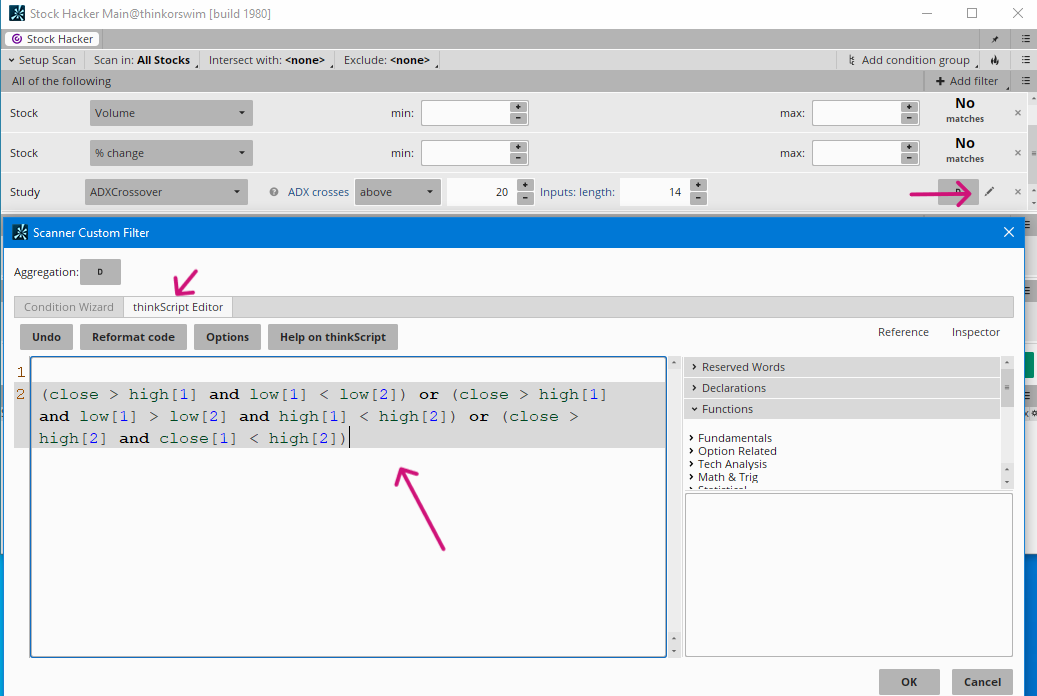Open Help on thinkScript
This screenshot has height=696, width=1037.
tap(333, 337)
